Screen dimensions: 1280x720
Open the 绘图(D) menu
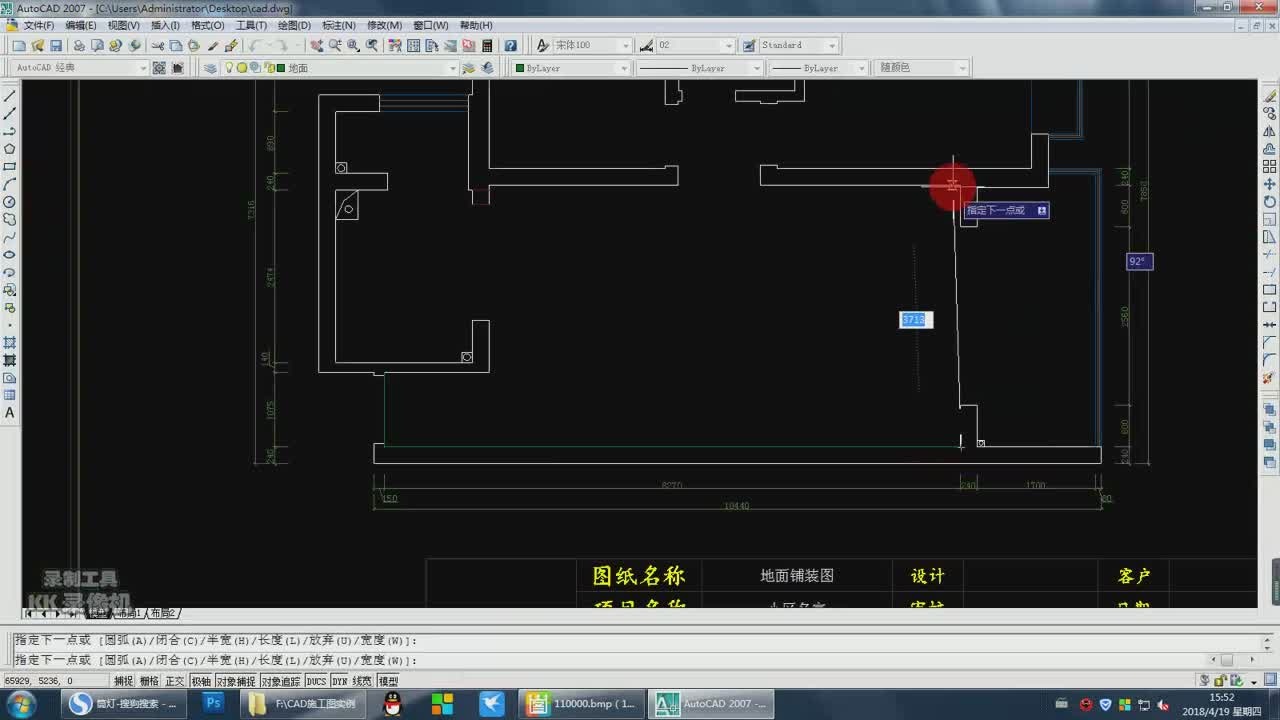coord(294,25)
